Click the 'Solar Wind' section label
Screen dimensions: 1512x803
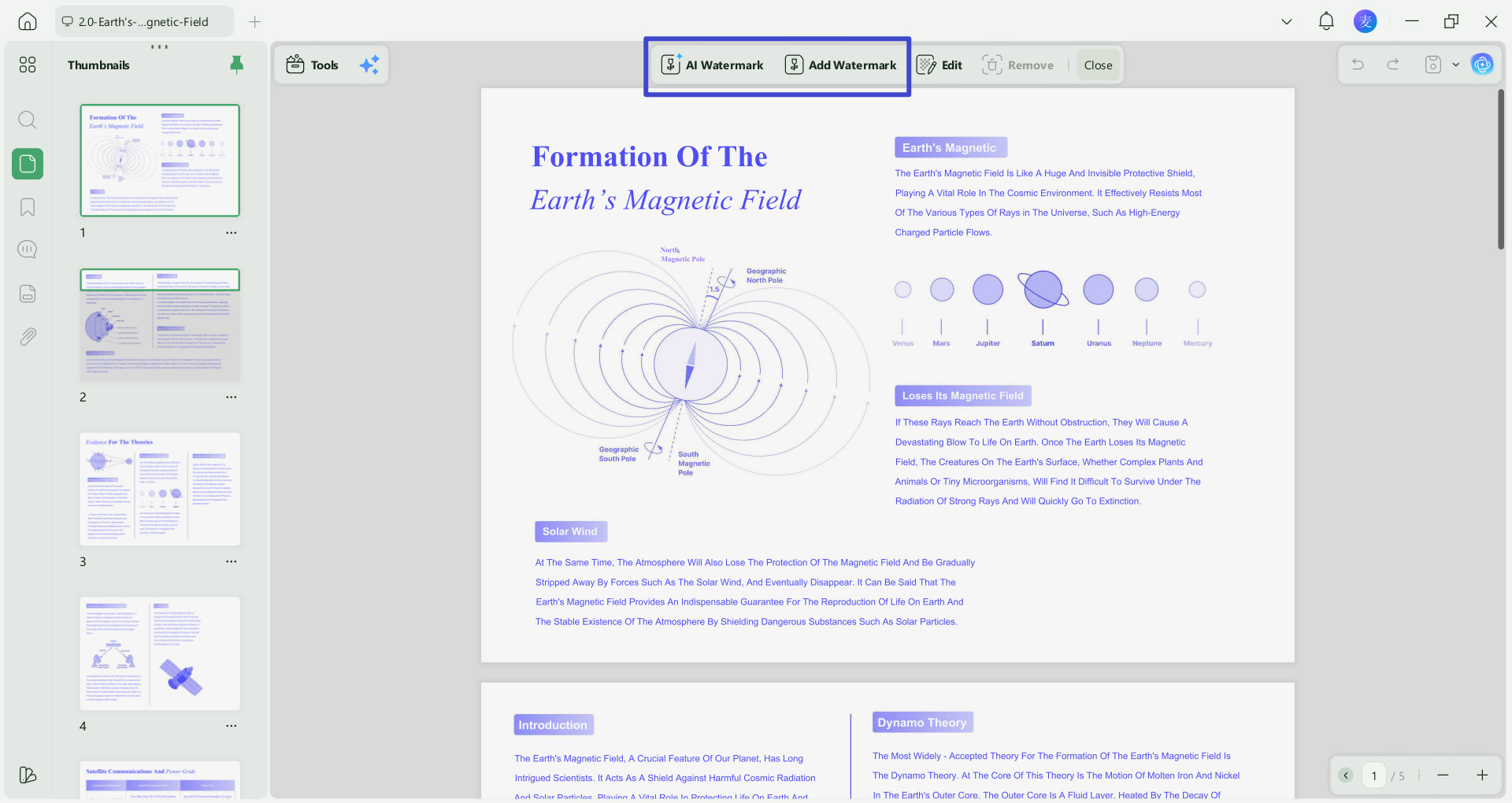point(570,531)
